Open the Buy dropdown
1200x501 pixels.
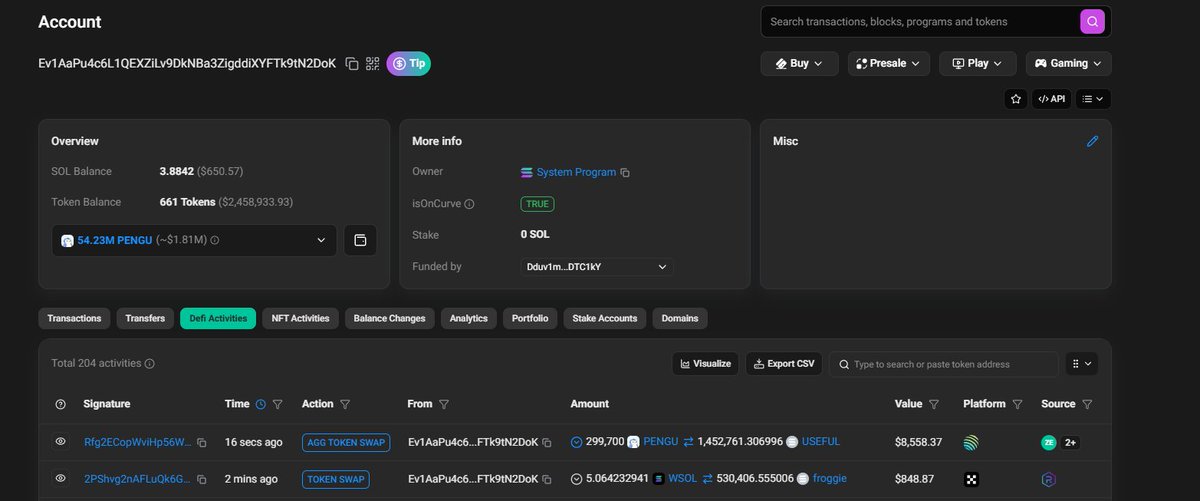pyautogui.click(x=799, y=63)
